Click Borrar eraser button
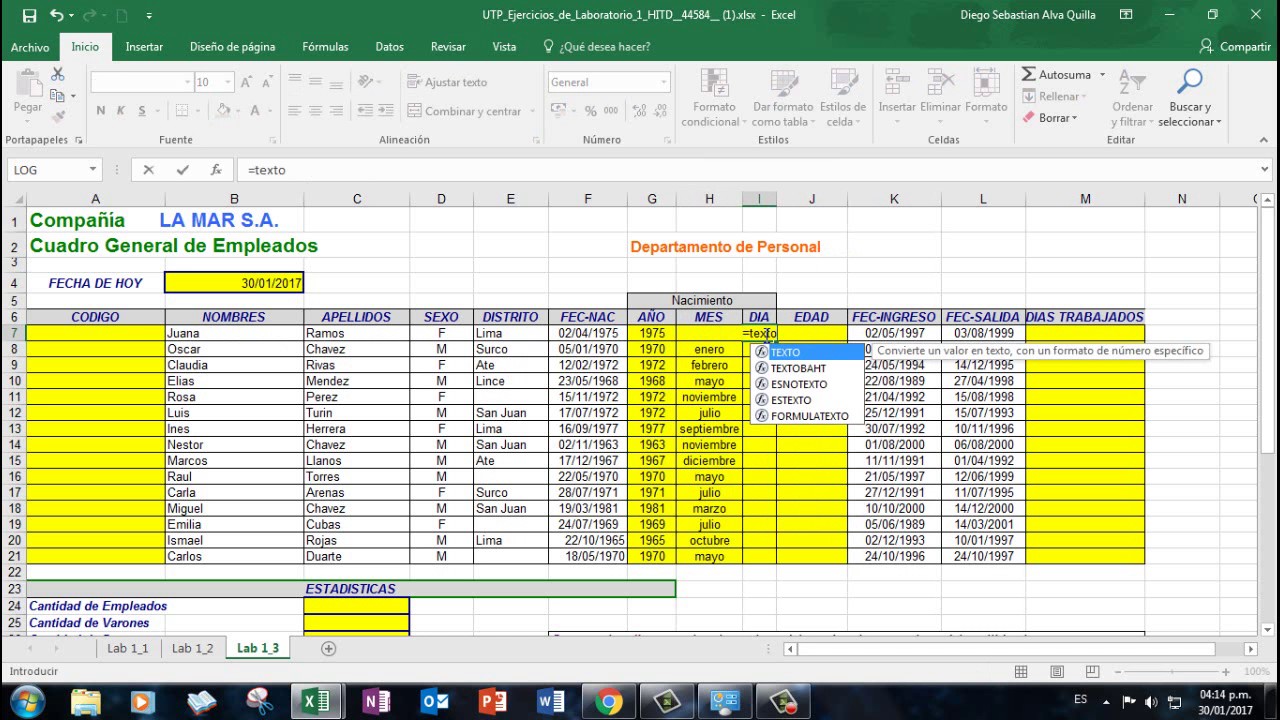The image size is (1280, 720). [x=1050, y=117]
